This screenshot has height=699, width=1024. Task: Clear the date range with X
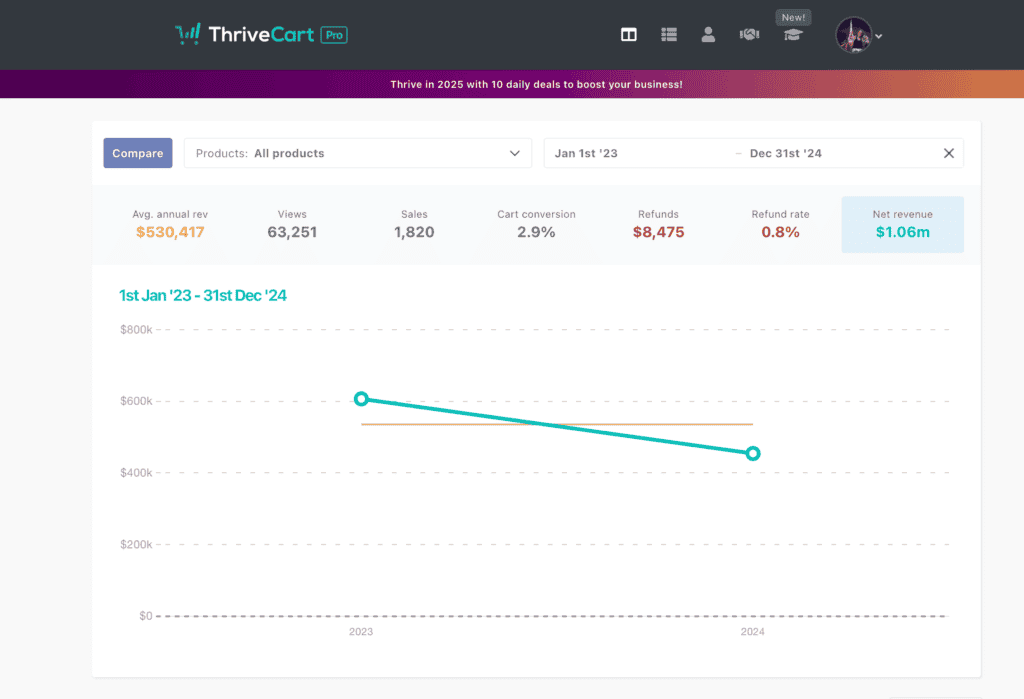(949, 153)
